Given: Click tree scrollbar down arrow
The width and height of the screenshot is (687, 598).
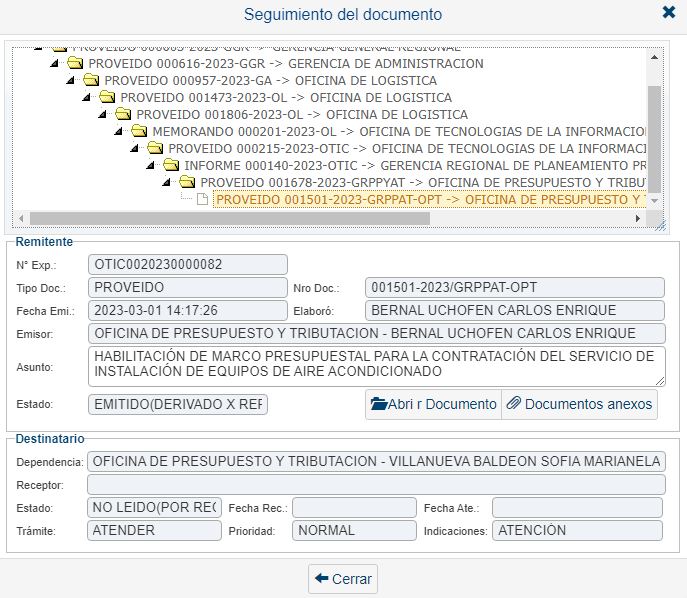Looking at the screenshot, I should (x=654, y=201).
